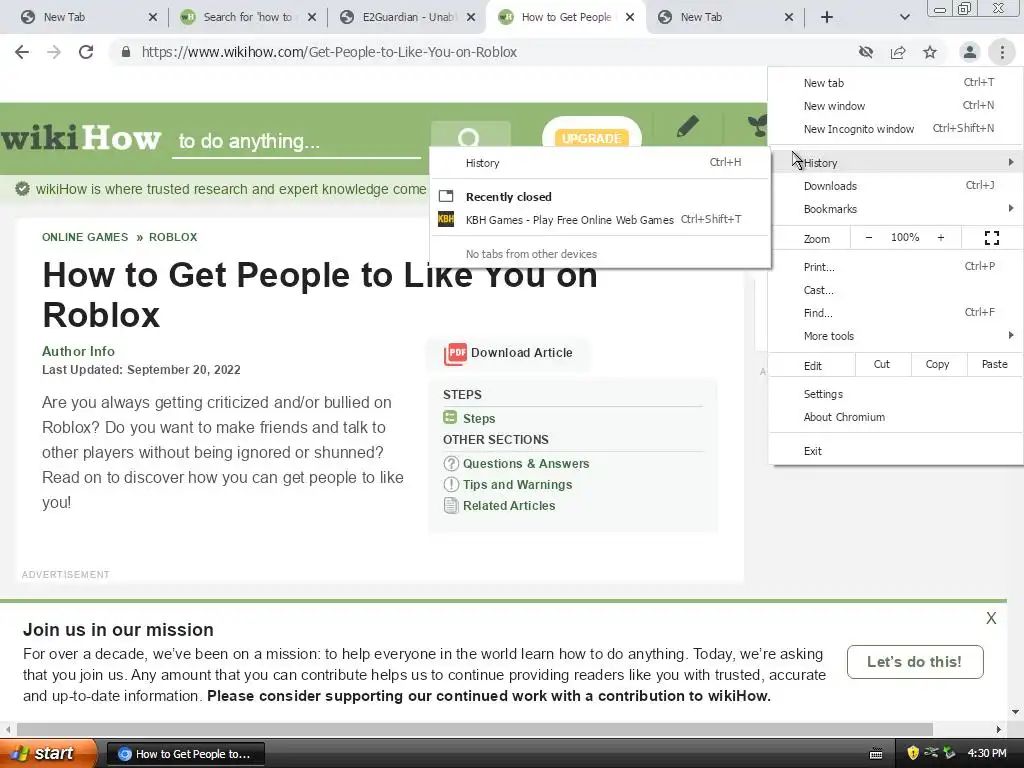The image size is (1024, 768).
Task: Click Cut in the Edit row
Action: (882, 364)
